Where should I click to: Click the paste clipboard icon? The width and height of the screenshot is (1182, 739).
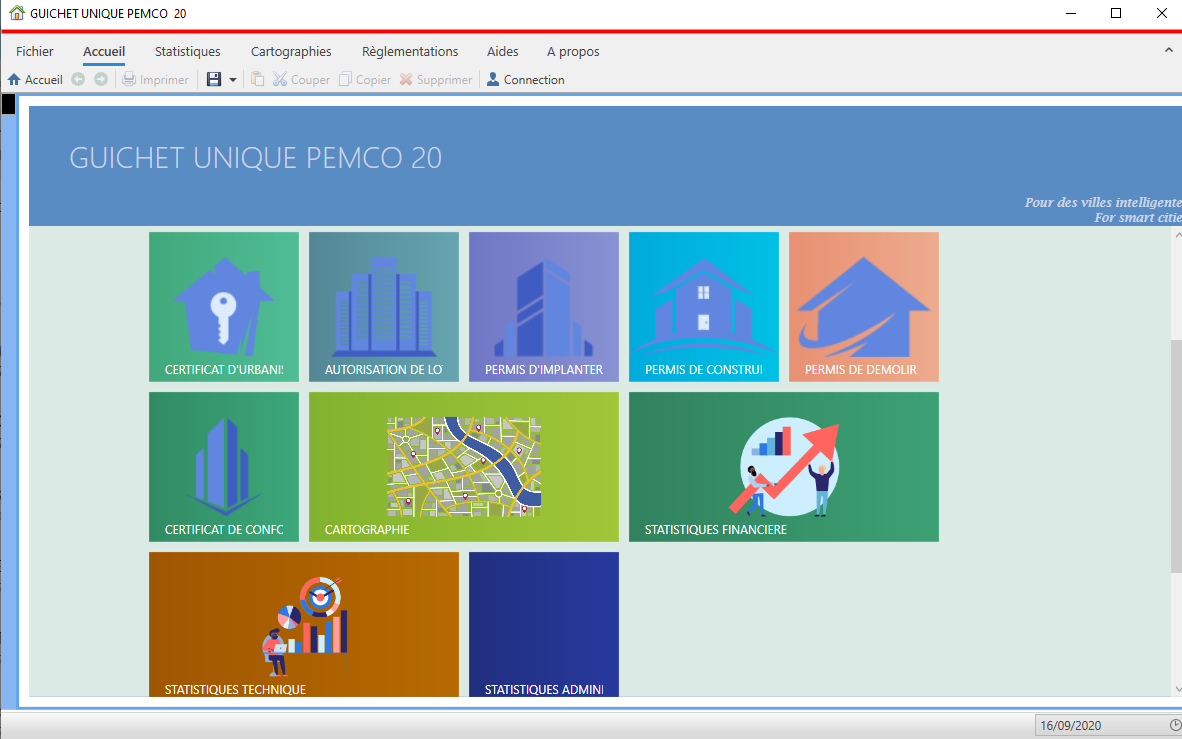pyautogui.click(x=258, y=79)
